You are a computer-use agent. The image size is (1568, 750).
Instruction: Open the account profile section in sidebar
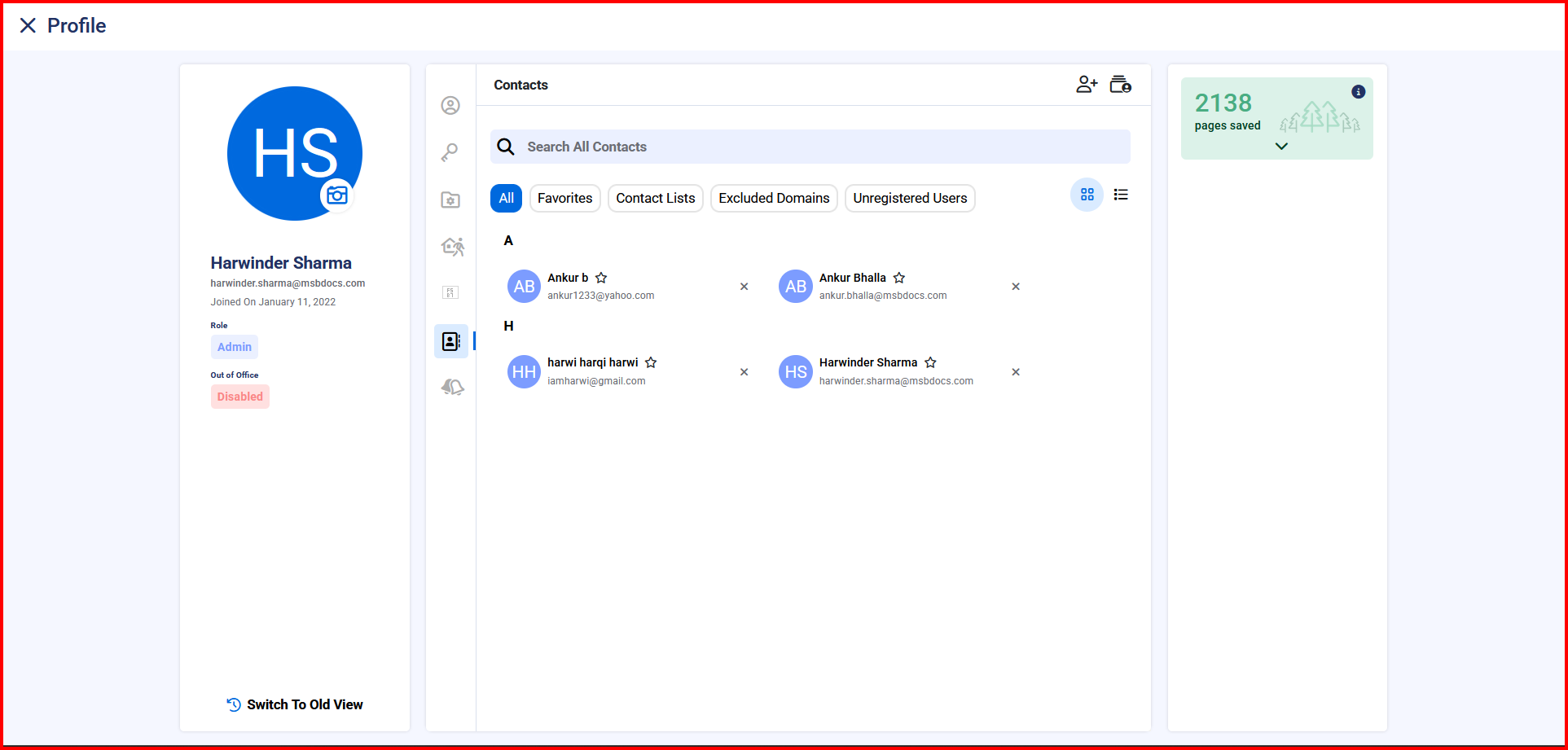[450, 106]
